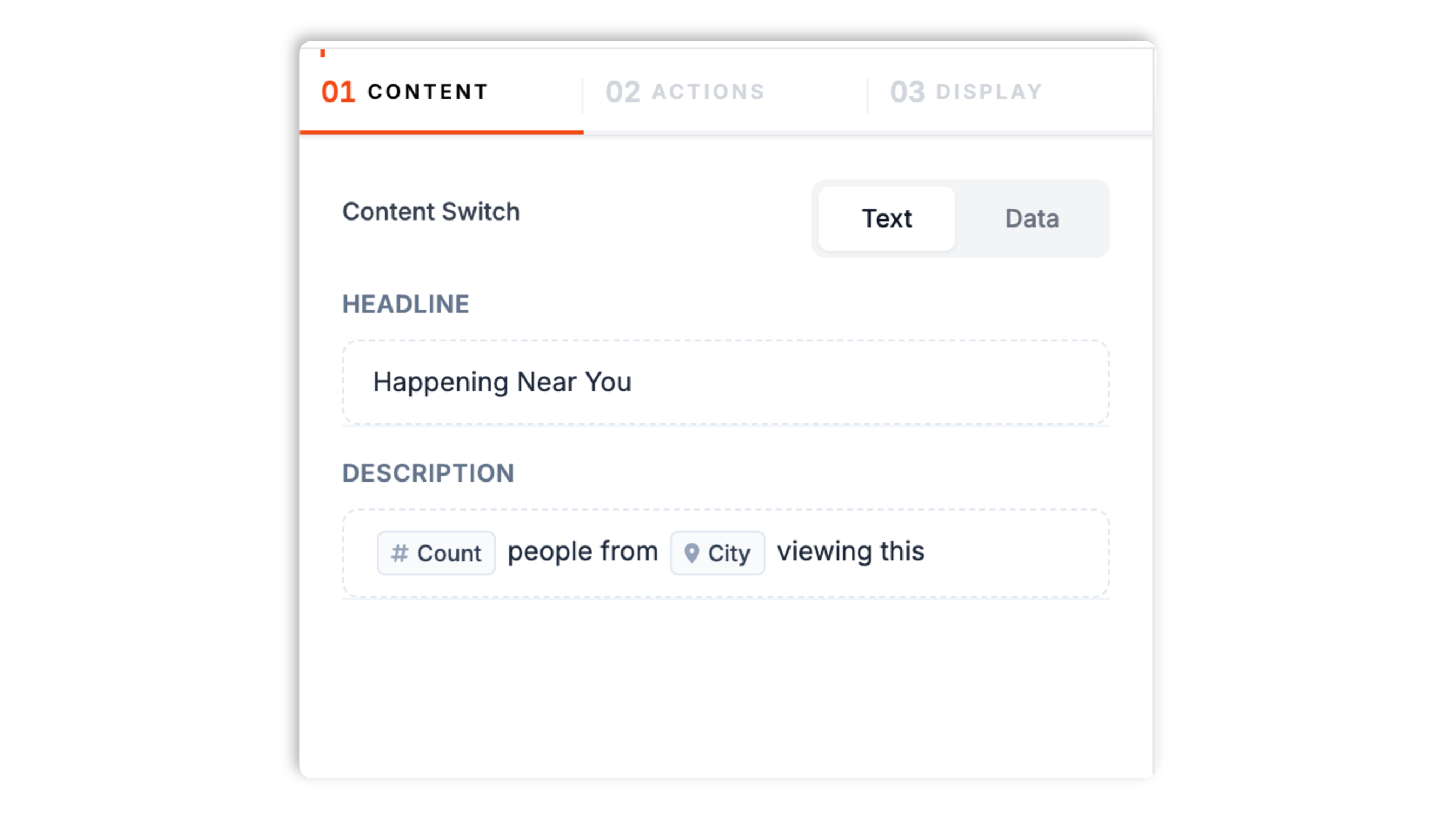Click the hash icon in Count chip
This screenshot has height=819, width=1456.
[400, 553]
